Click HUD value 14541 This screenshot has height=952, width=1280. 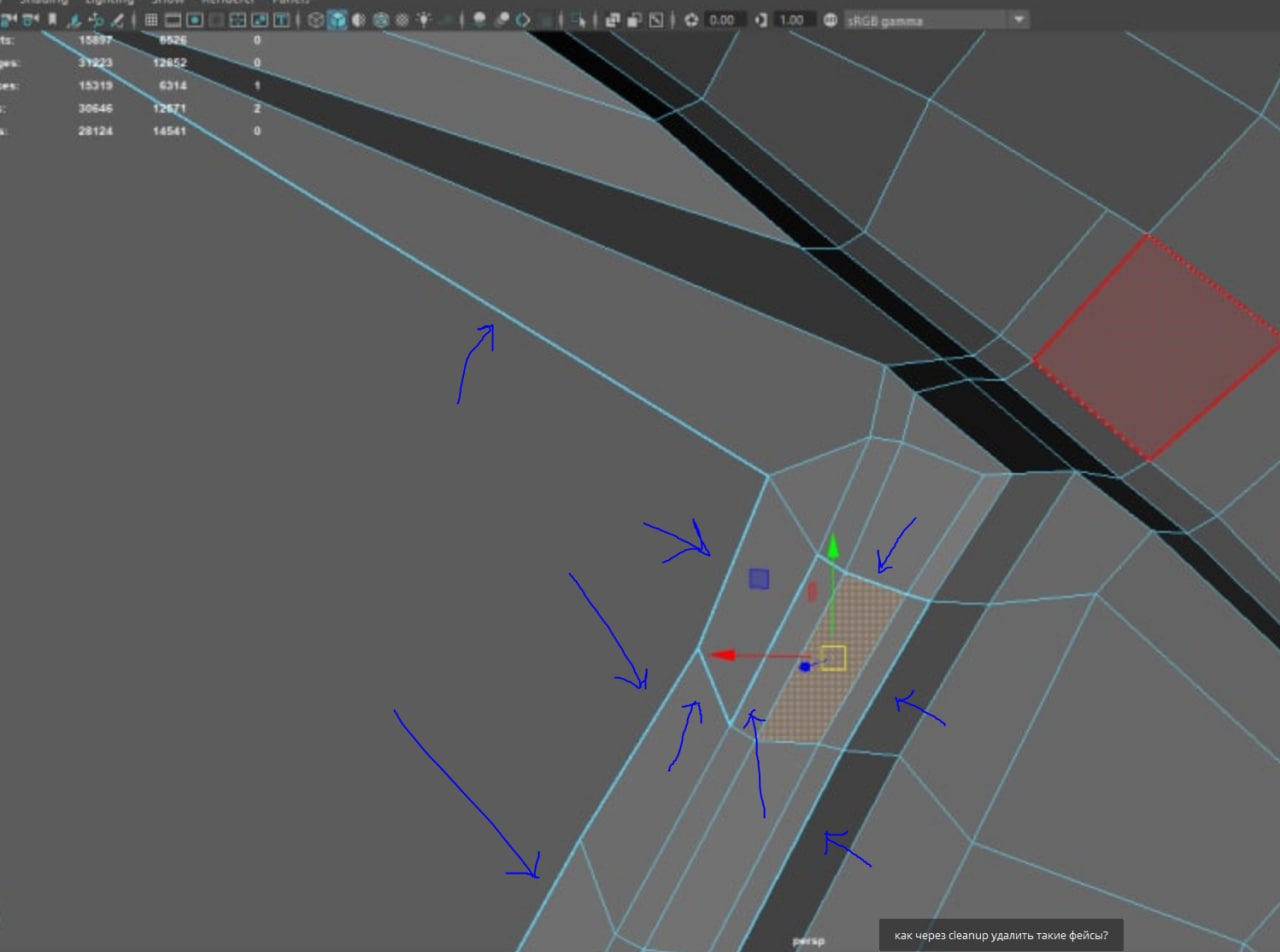pos(169,131)
